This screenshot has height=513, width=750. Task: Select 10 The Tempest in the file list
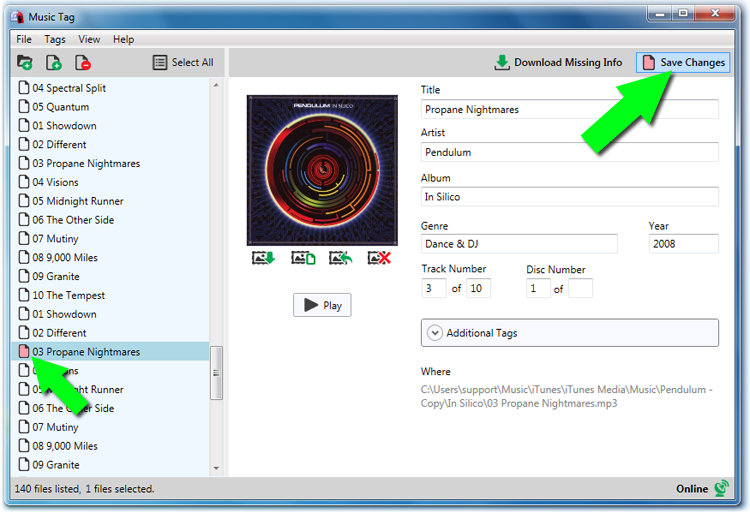[x=110, y=295]
